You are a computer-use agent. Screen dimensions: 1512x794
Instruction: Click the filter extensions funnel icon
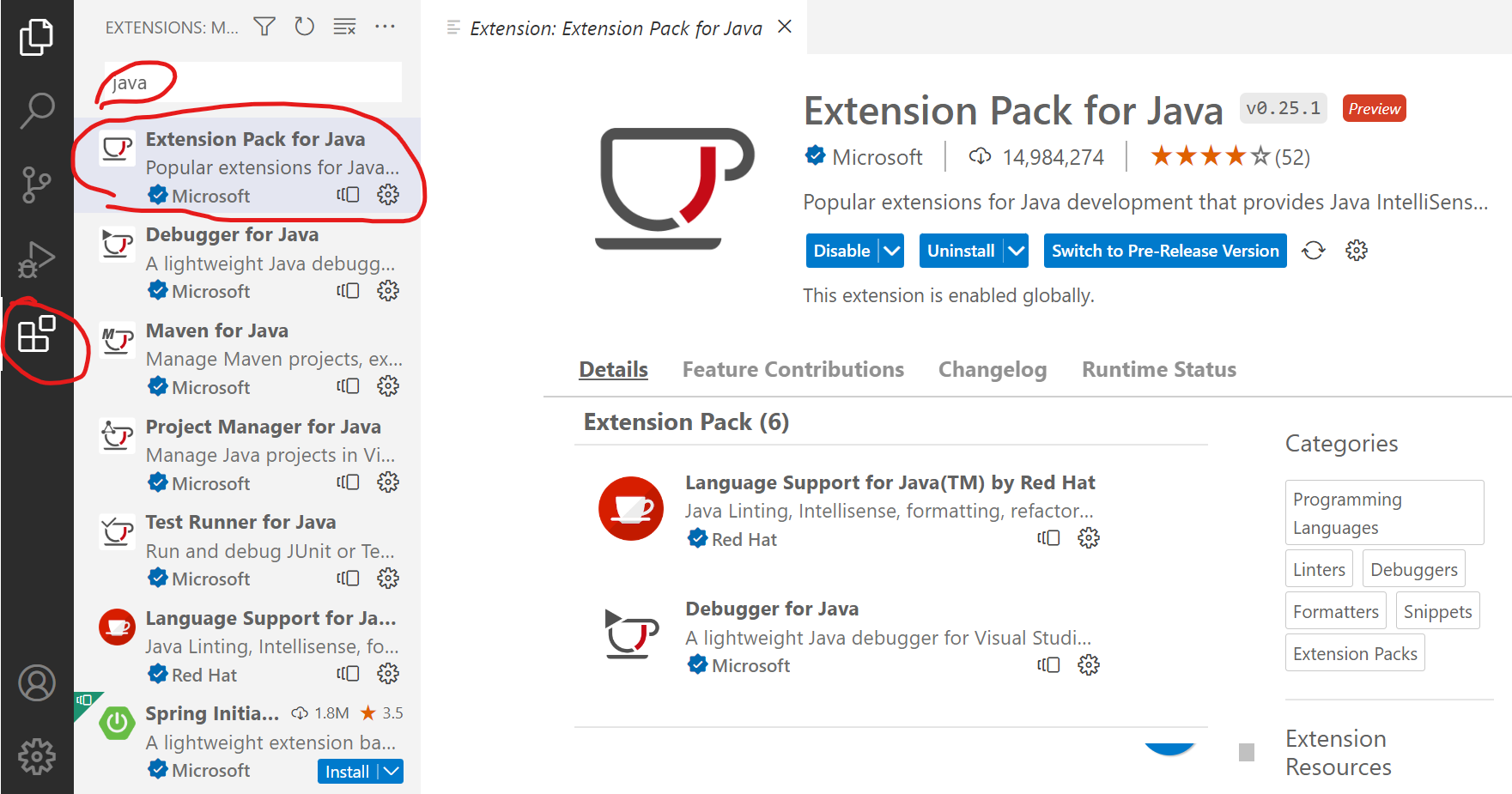coord(264,27)
